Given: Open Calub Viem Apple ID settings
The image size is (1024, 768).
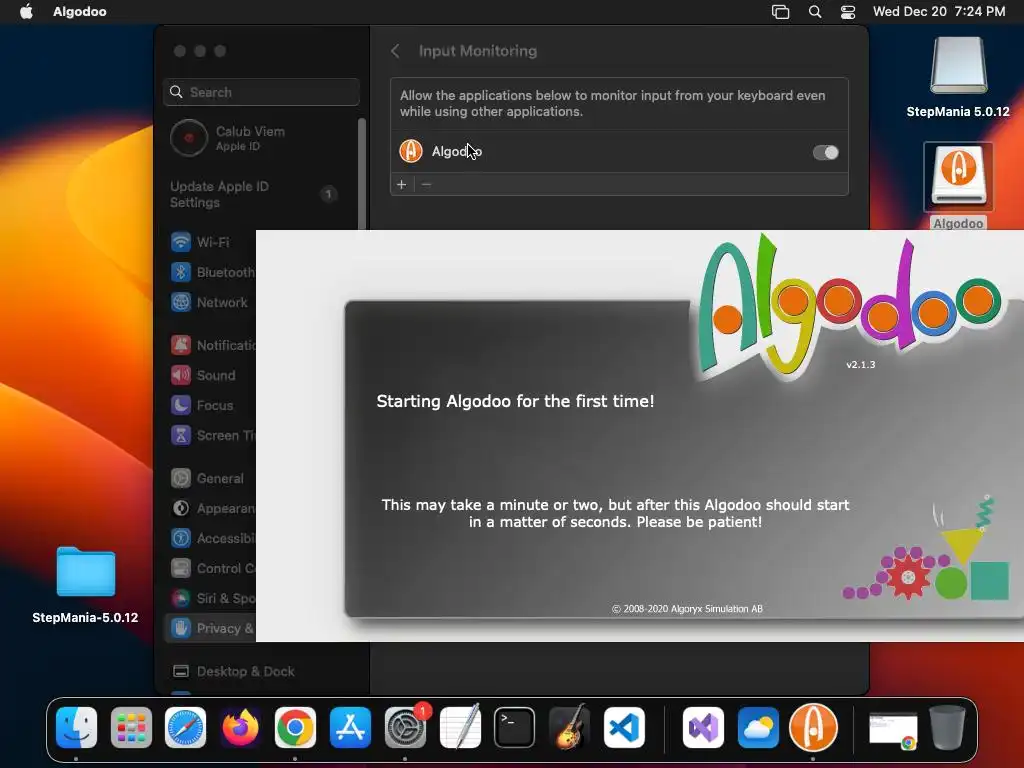Looking at the screenshot, I should point(260,138).
